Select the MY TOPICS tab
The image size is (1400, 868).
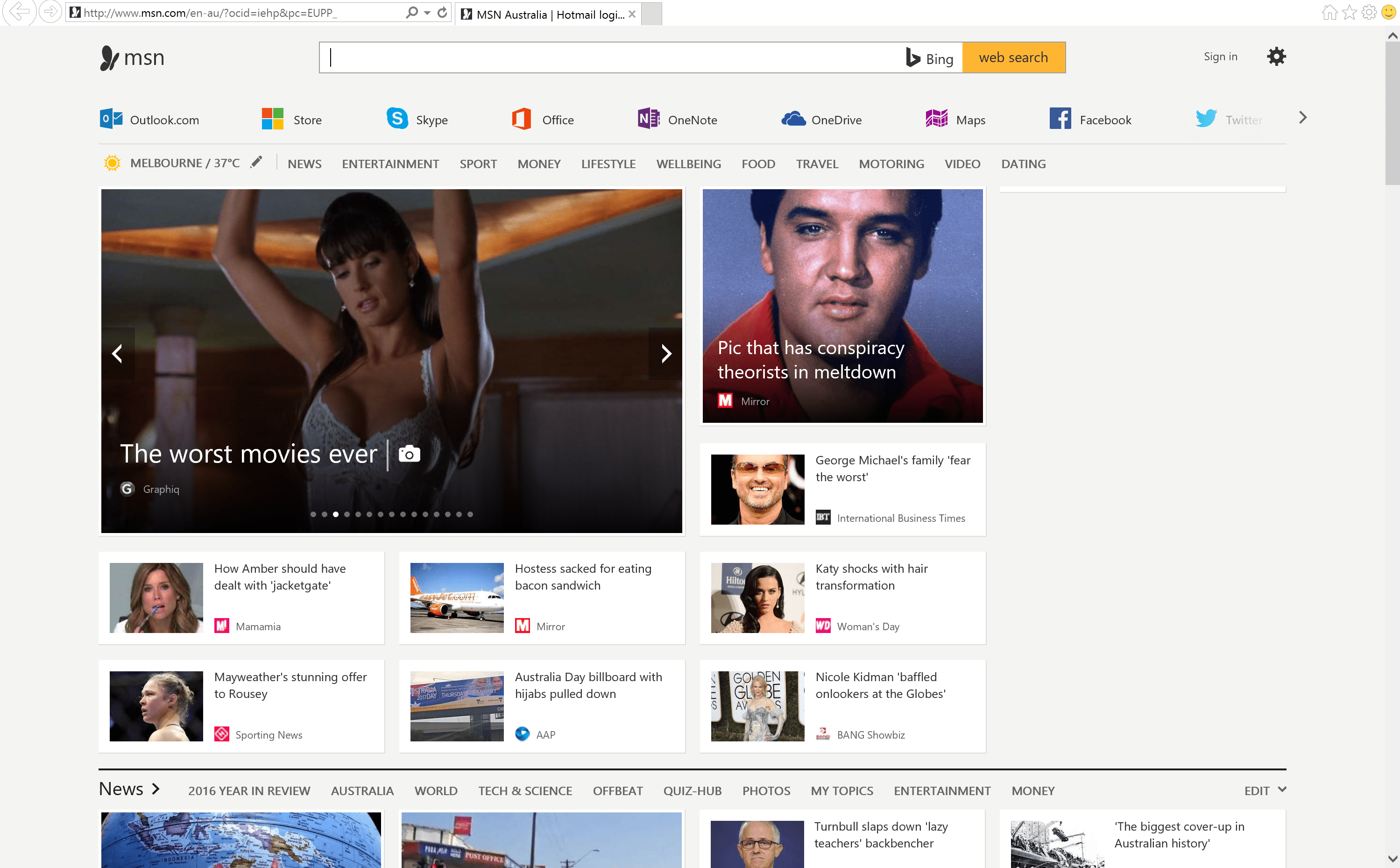[x=841, y=791]
